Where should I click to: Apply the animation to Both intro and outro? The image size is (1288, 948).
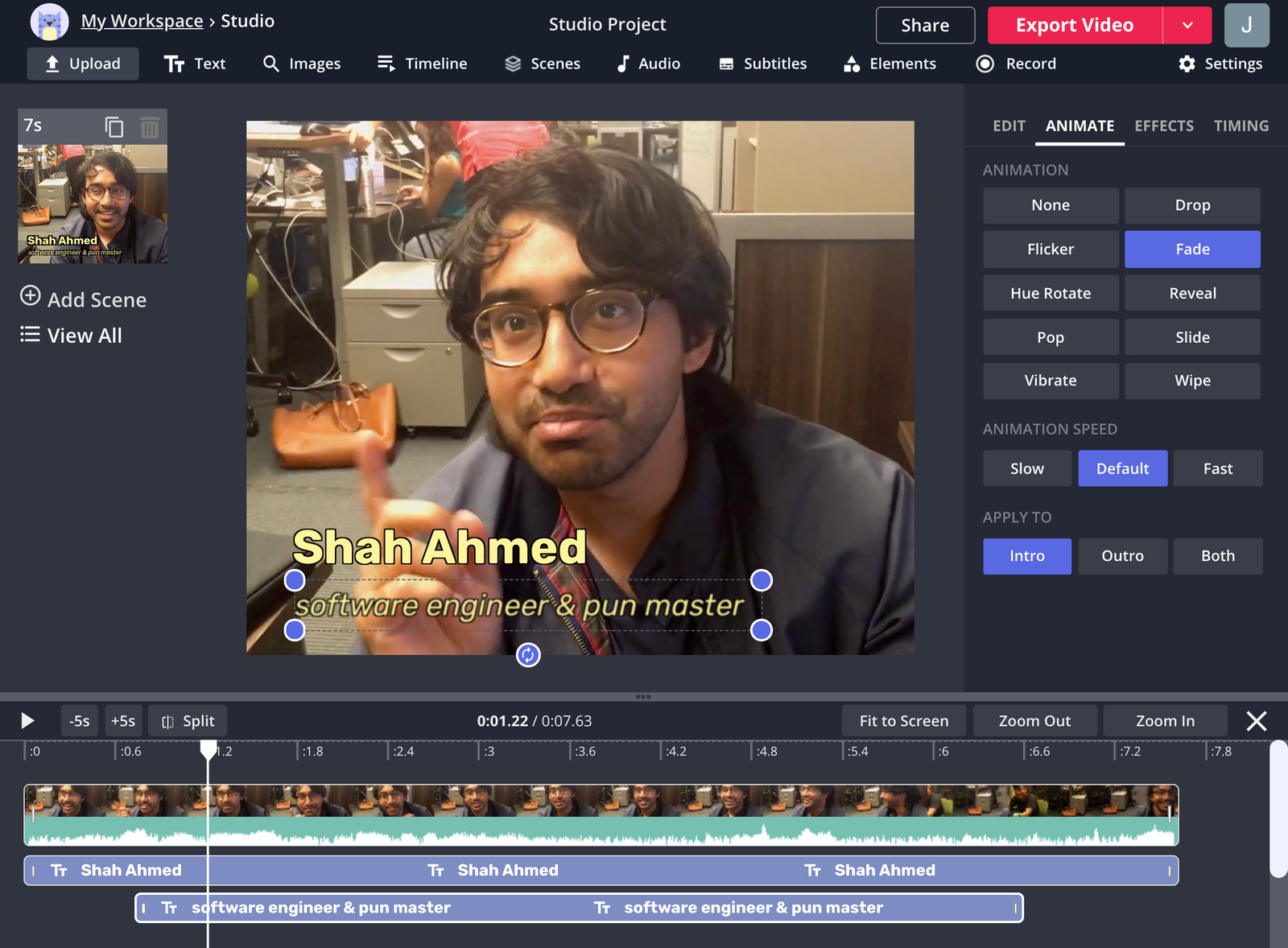tap(1217, 555)
